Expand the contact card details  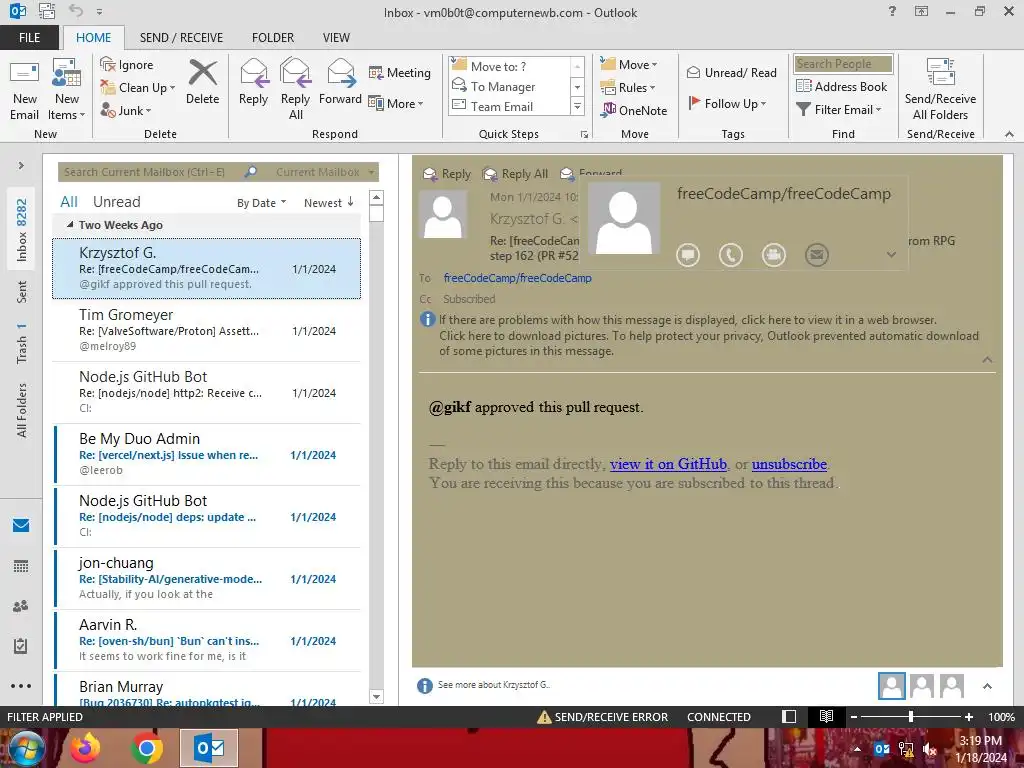[x=891, y=255]
